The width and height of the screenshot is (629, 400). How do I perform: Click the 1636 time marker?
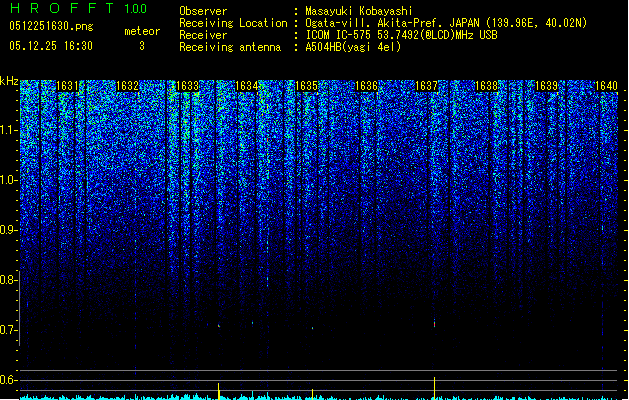coord(366,86)
